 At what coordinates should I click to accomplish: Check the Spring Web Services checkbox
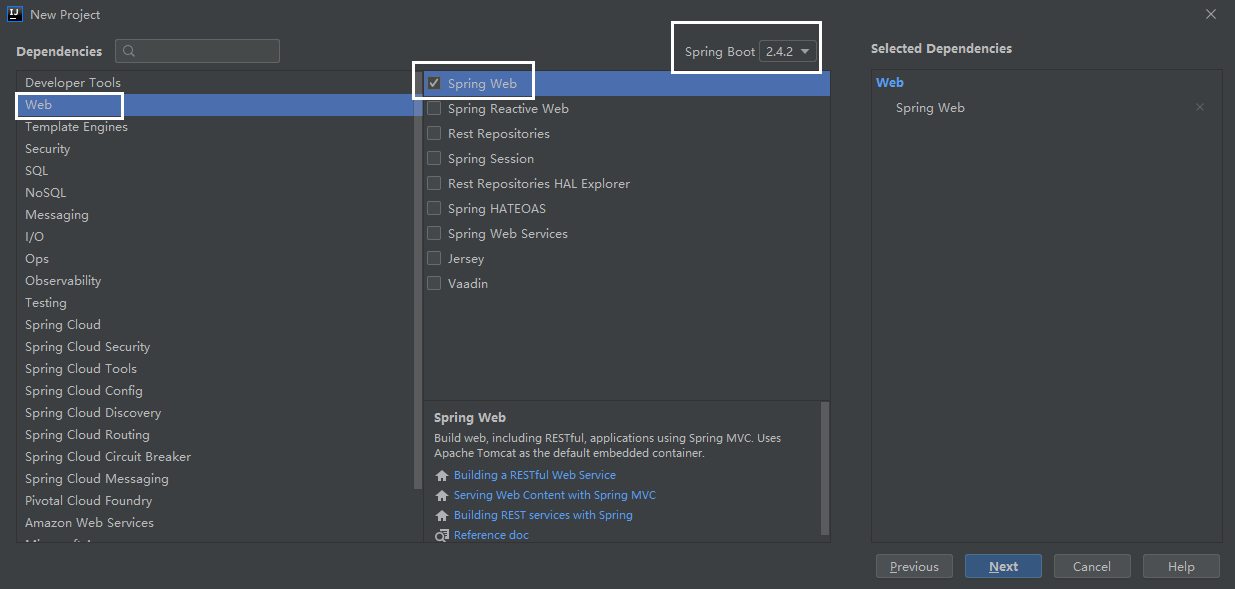[x=434, y=234]
